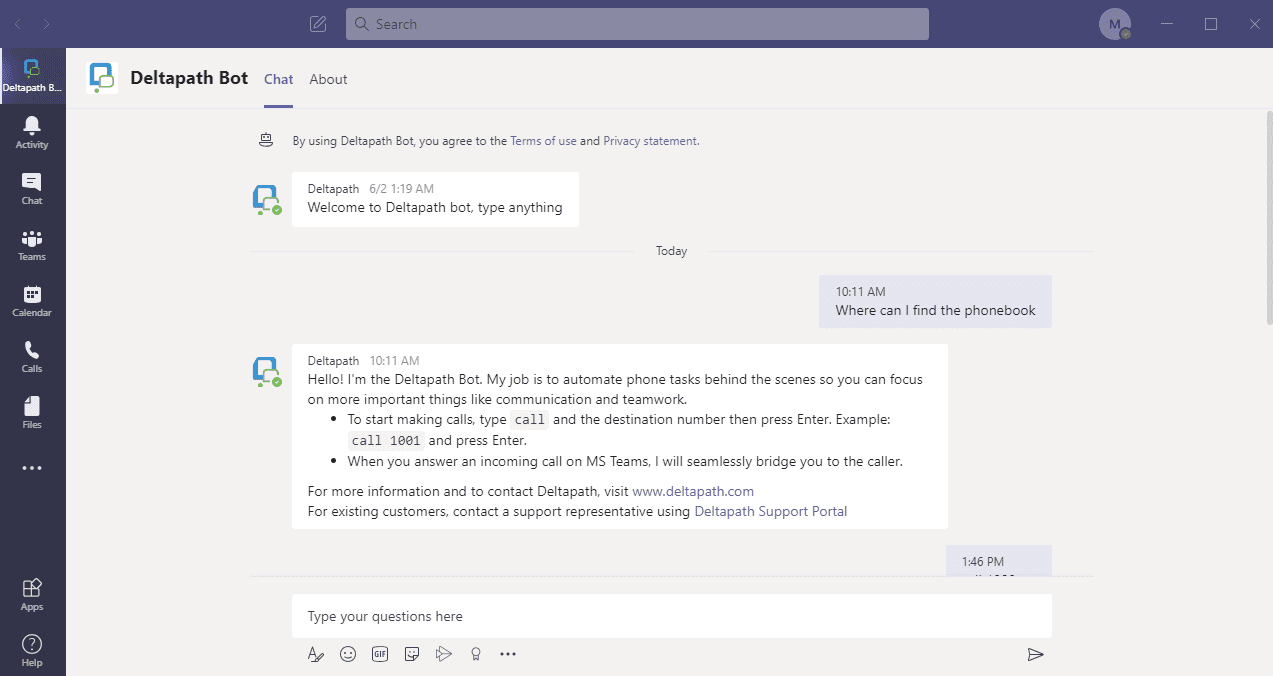Insert a GIF using the GIF icon
The image size is (1273, 676).
tap(380, 654)
